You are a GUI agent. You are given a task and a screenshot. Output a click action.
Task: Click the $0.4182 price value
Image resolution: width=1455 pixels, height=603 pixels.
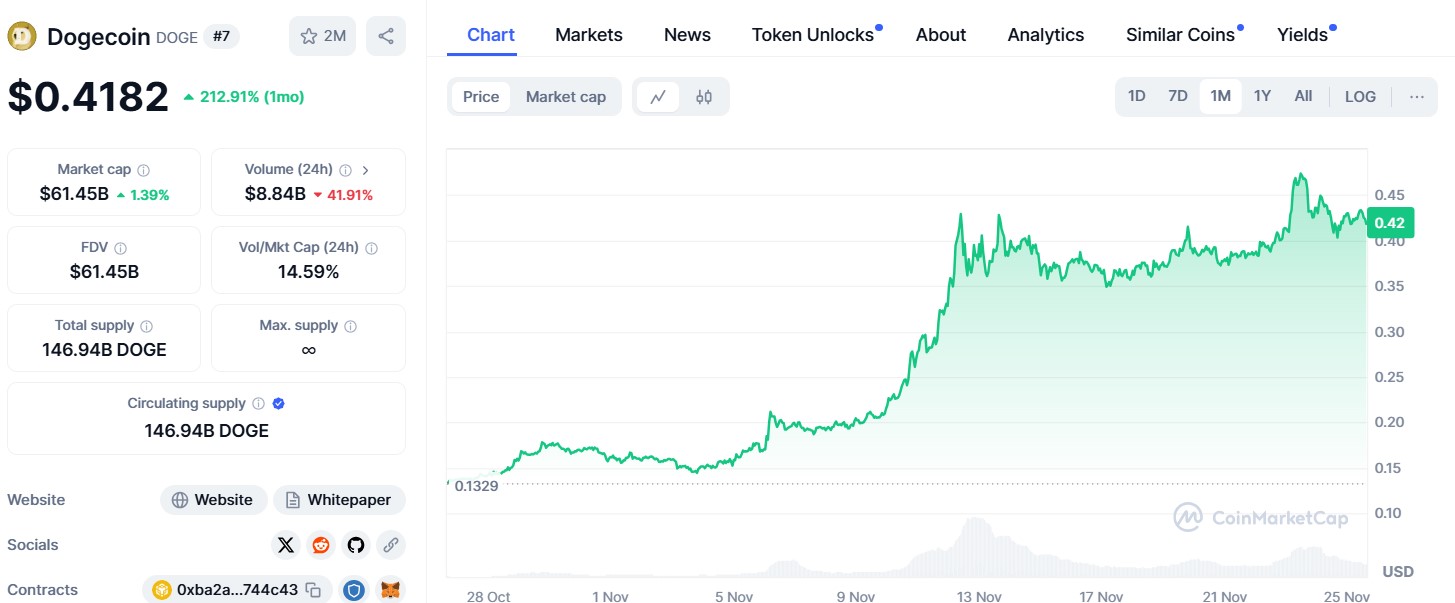88,97
